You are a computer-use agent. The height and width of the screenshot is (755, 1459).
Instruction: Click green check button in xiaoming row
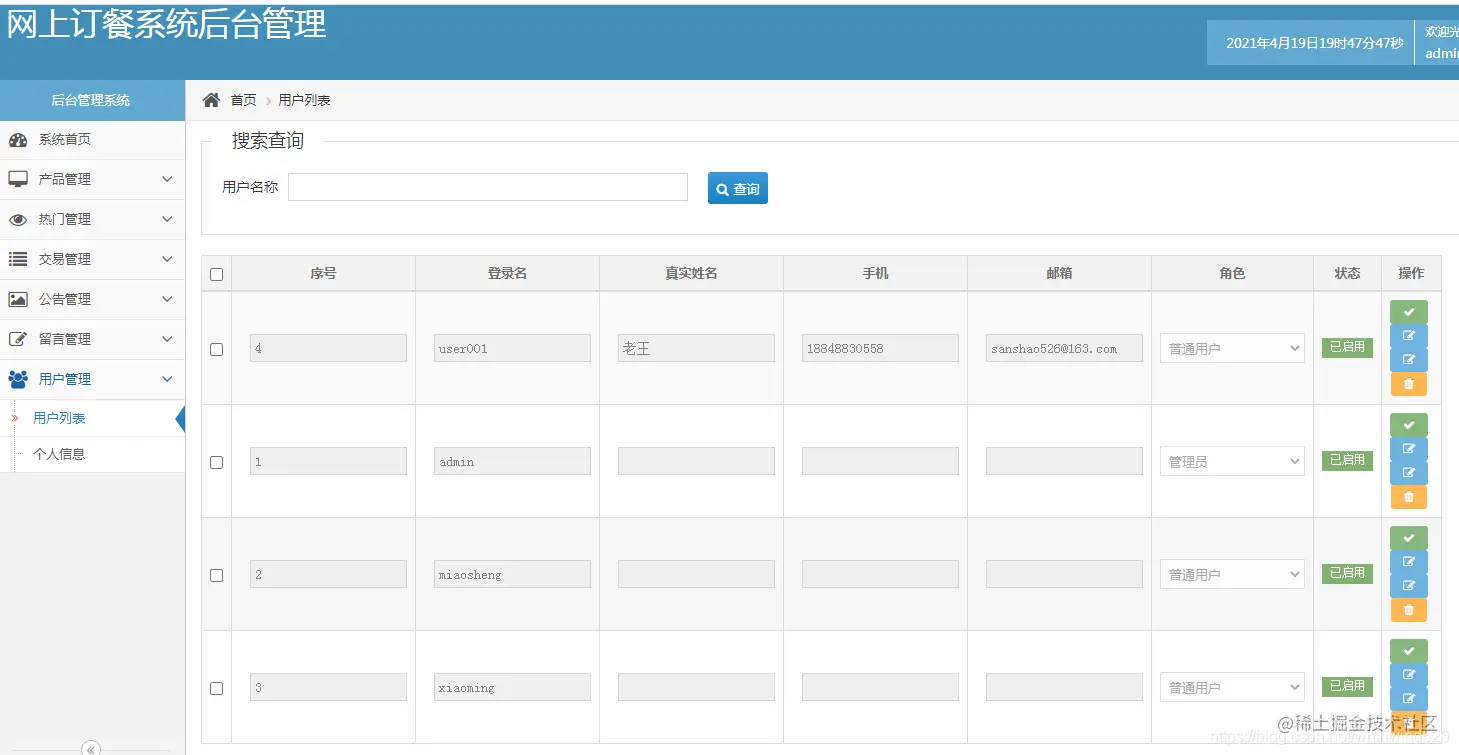pos(1409,651)
